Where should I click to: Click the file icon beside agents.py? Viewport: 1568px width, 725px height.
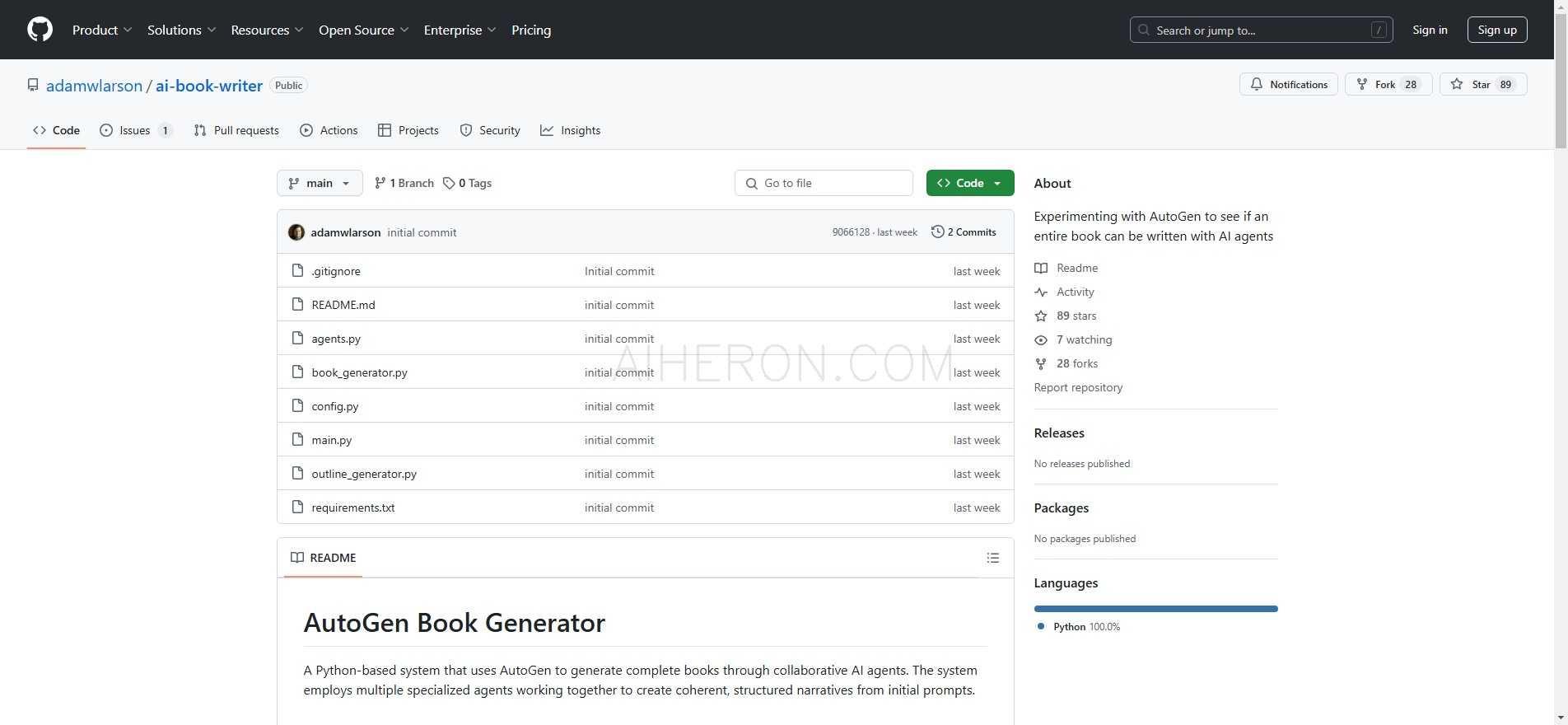(298, 338)
